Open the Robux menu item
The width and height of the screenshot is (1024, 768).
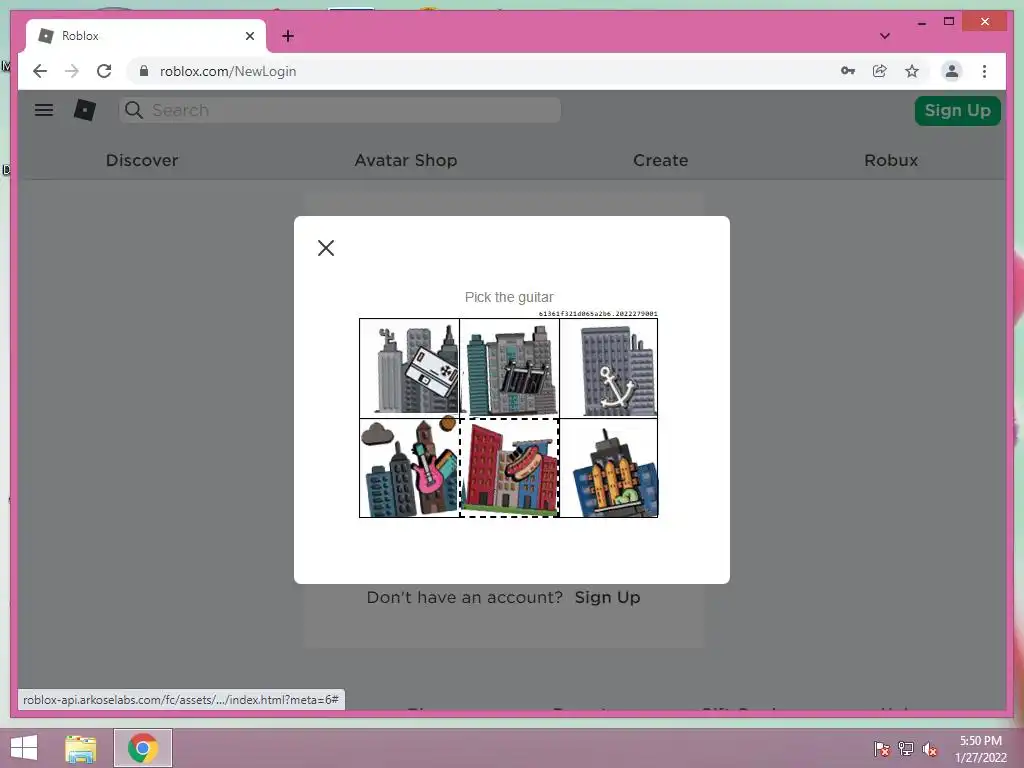[891, 160]
